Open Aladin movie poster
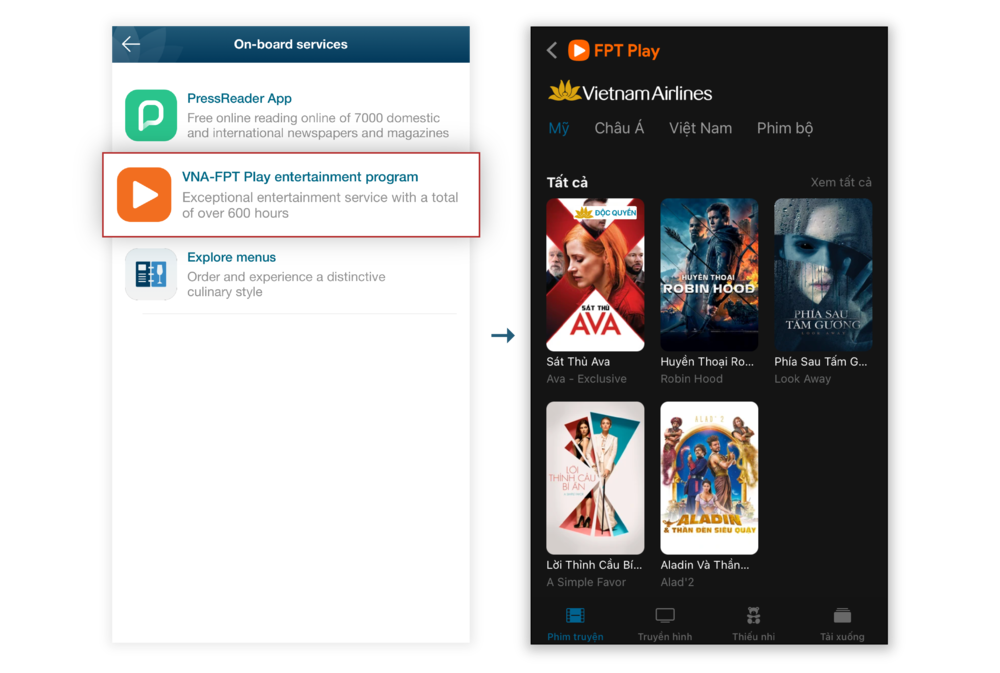The width and height of the screenshot is (1000, 673). click(x=709, y=478)
